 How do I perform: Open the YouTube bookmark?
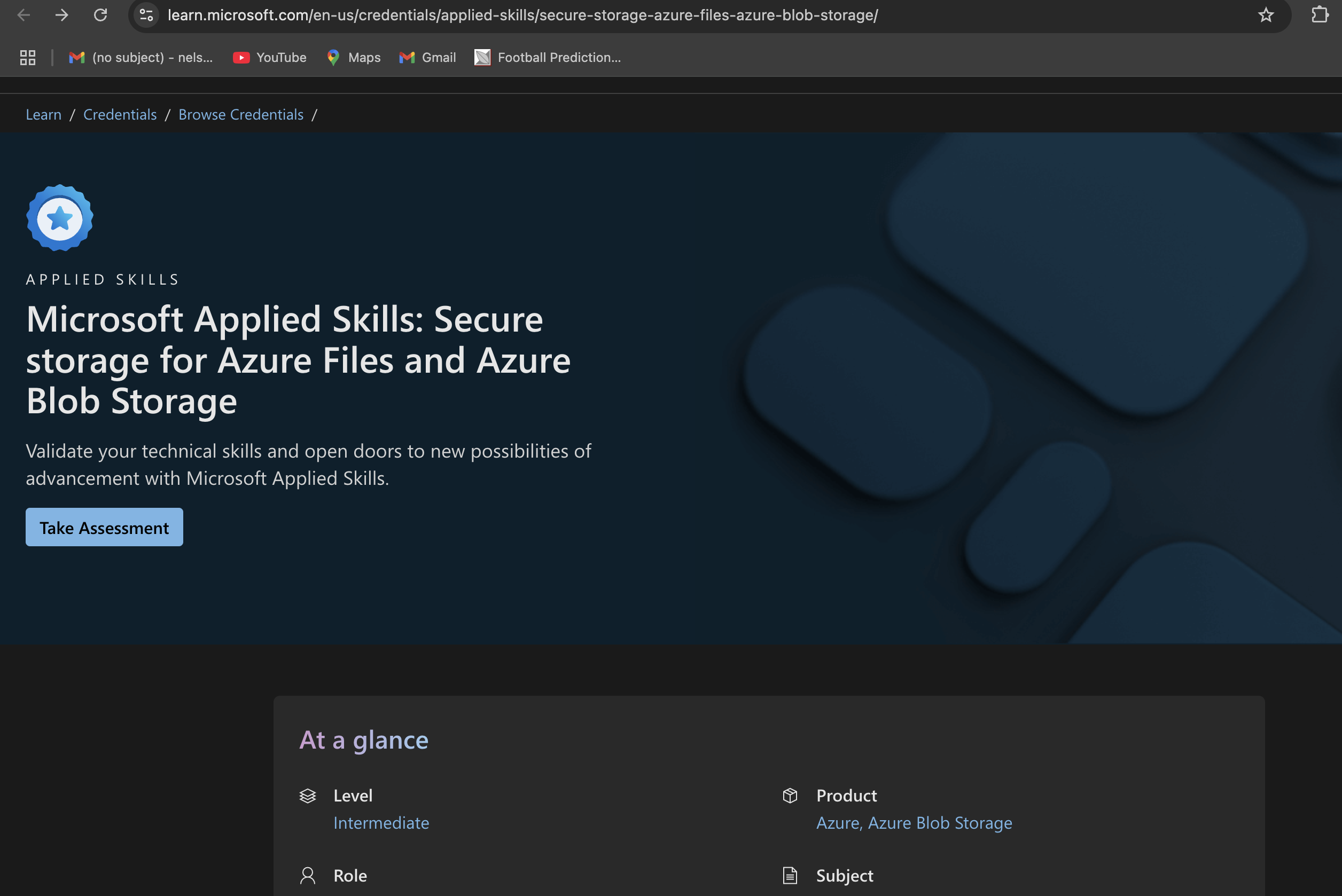tap(270, 58)
